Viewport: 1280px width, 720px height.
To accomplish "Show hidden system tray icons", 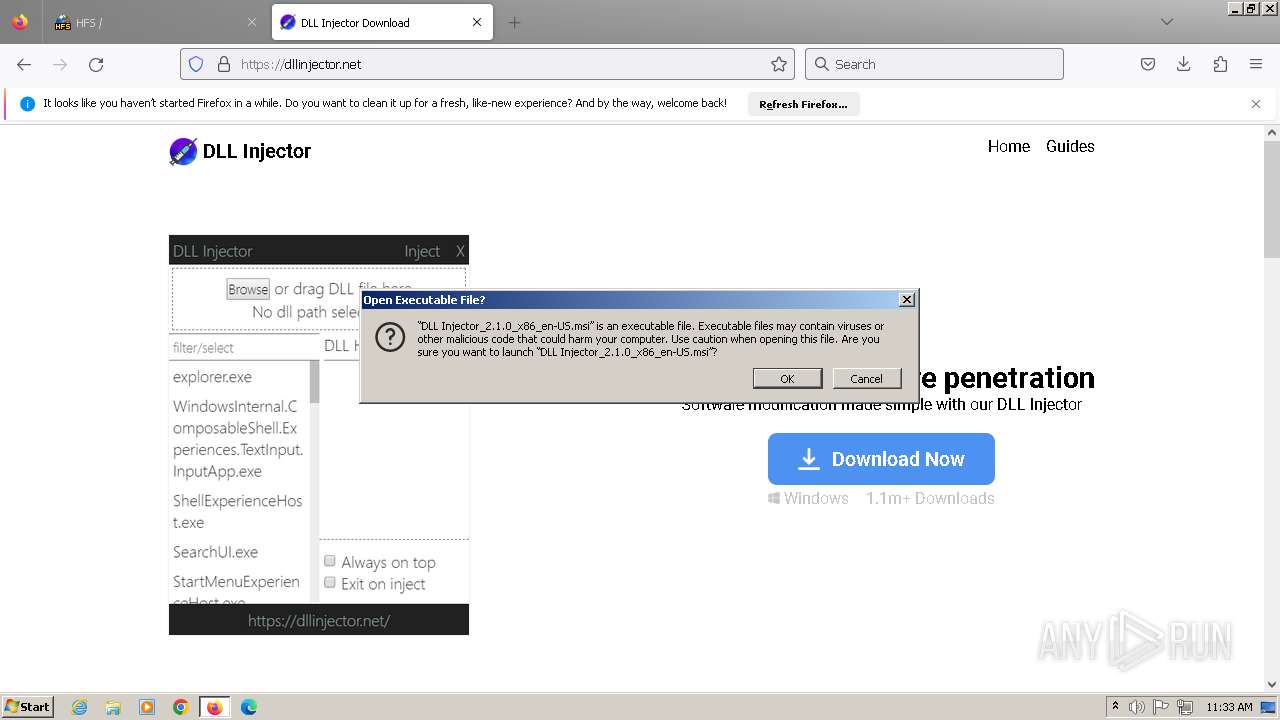I will [x=1115, y=706].
